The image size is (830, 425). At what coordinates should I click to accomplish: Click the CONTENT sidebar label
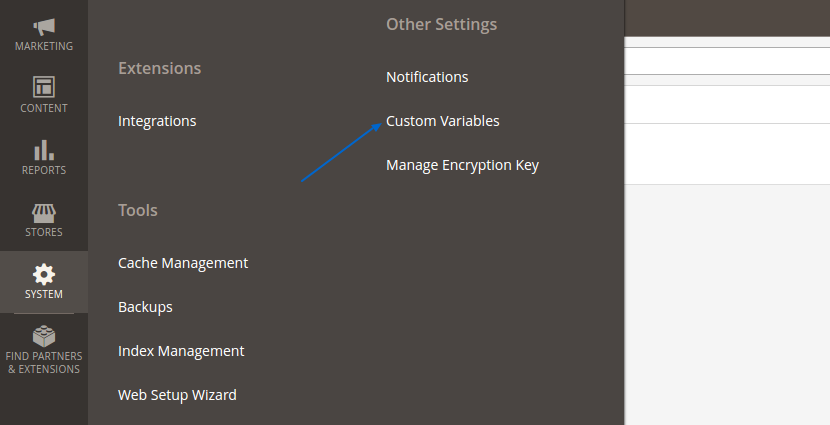coord(44,108)
